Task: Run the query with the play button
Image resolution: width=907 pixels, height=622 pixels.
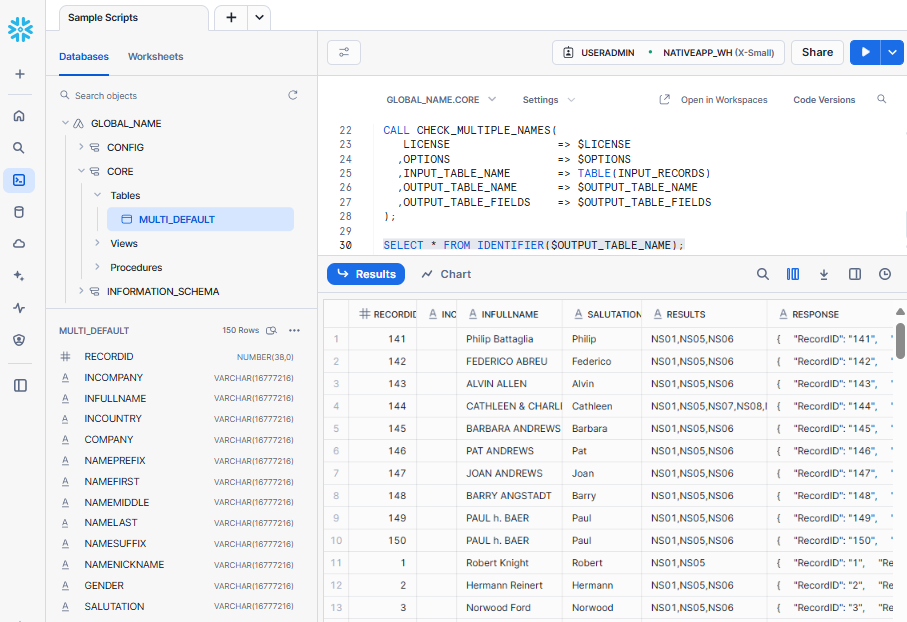Action: point(865,53)
